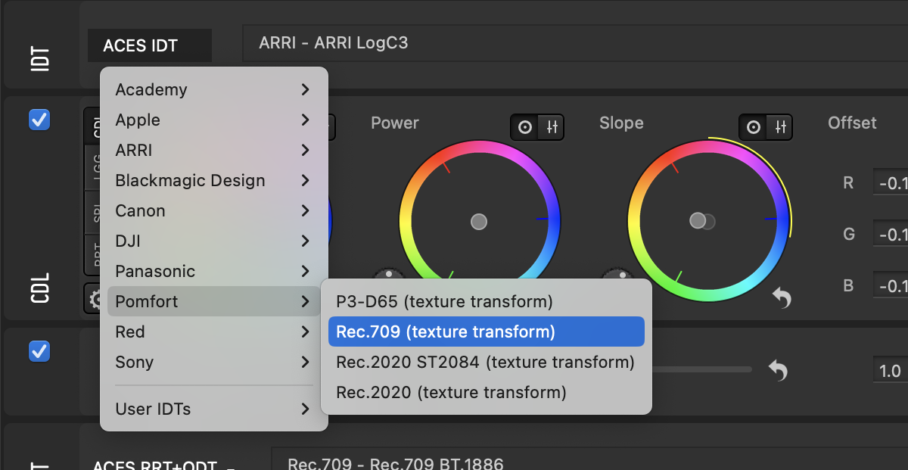The image size is (908, 470).
Task: Open the Red IDT submenu
Action: click(x=214, y=332)
